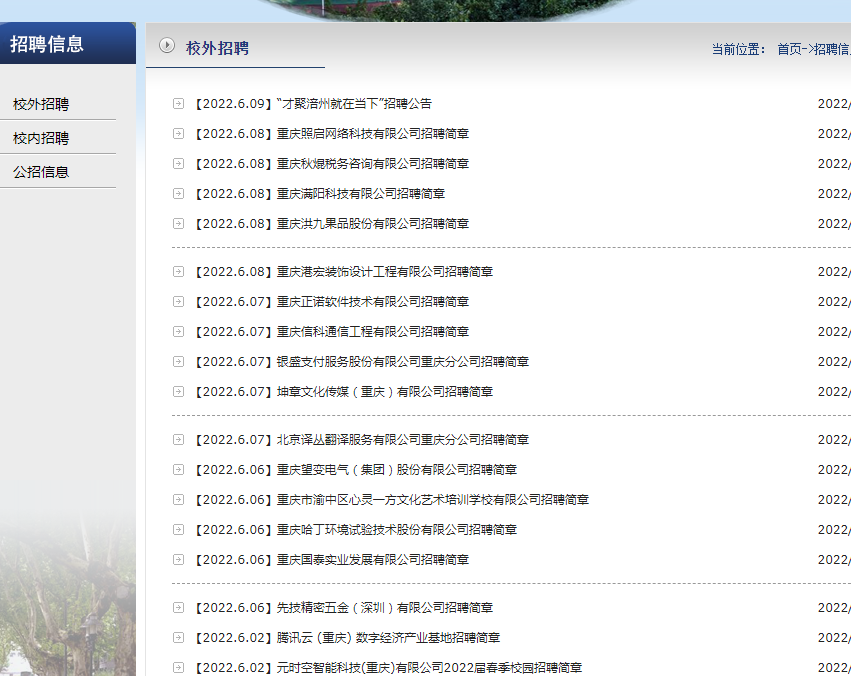Screen dimensions: 851x676
Task: Click the 首页 breadcrumb link
Action: tap(789, 49)
